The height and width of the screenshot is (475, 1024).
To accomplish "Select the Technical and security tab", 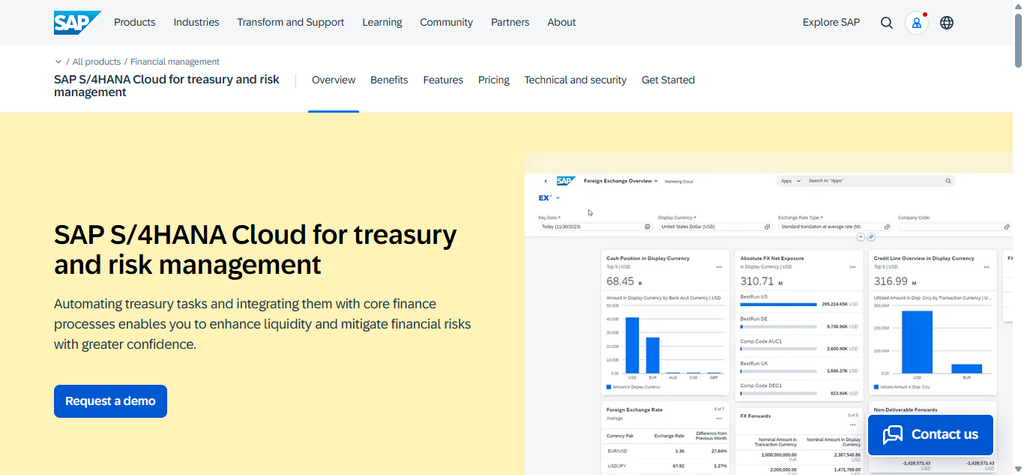I will click(575, 80).
